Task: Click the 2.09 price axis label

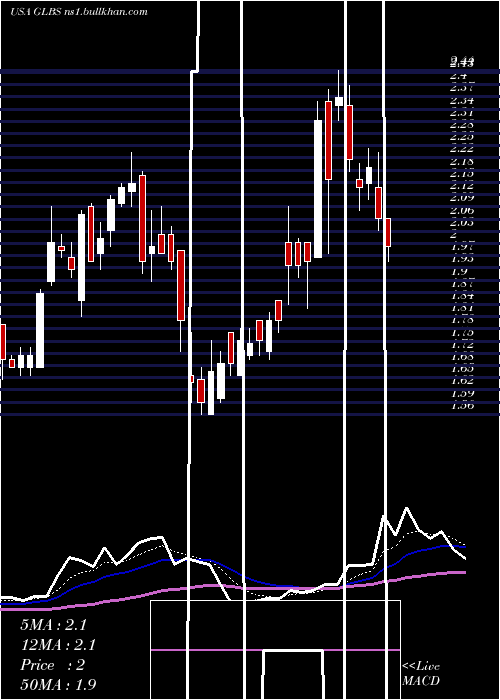Action: pyautogui.click(x=462, y=198)
